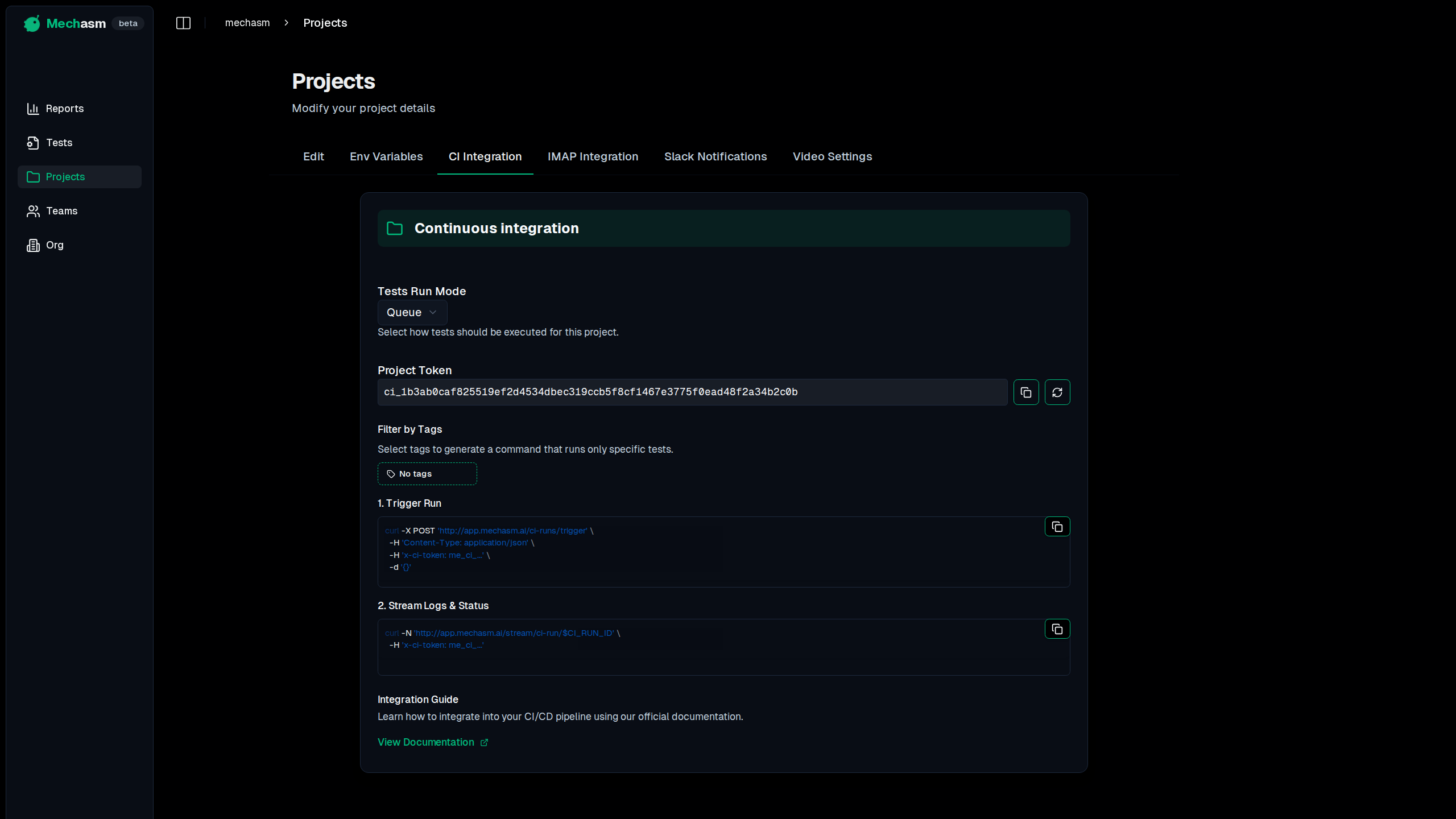Open the Slack Notifications tab
Image resolution: width=1456 pixels, height=819 pixels.
715,156
